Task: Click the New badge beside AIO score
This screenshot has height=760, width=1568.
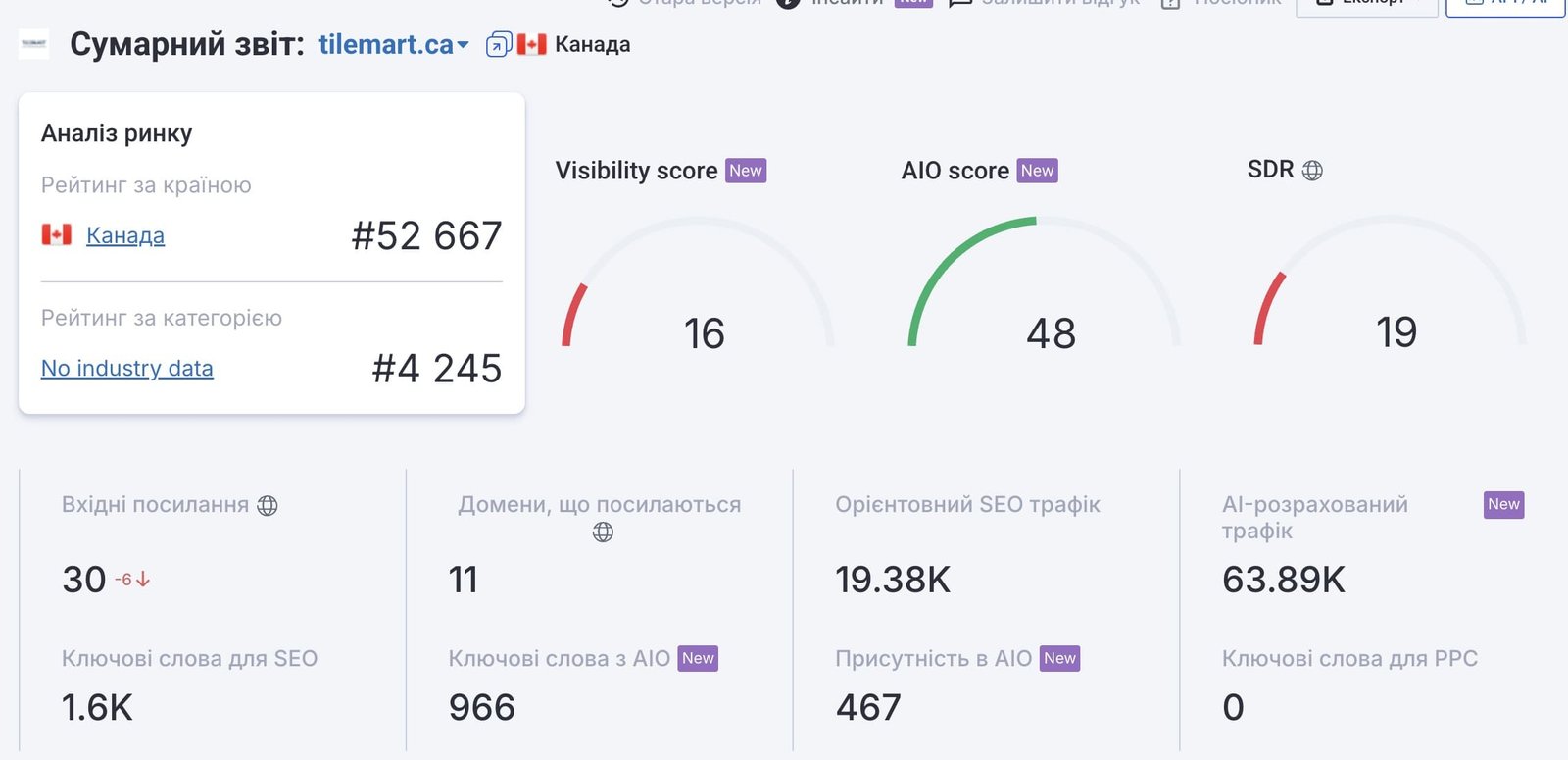Action: (x=1038, y=171)
